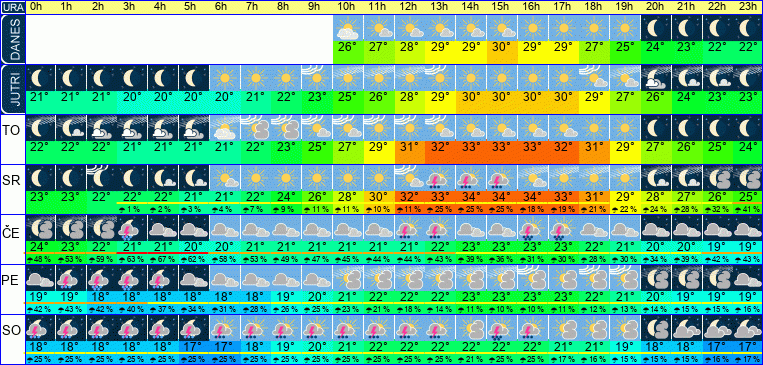Image resolution: width=763 pixels, height=365 pixels.
Task: Click the ČE 23h overcast night icon
Action: tap(749, 228)
